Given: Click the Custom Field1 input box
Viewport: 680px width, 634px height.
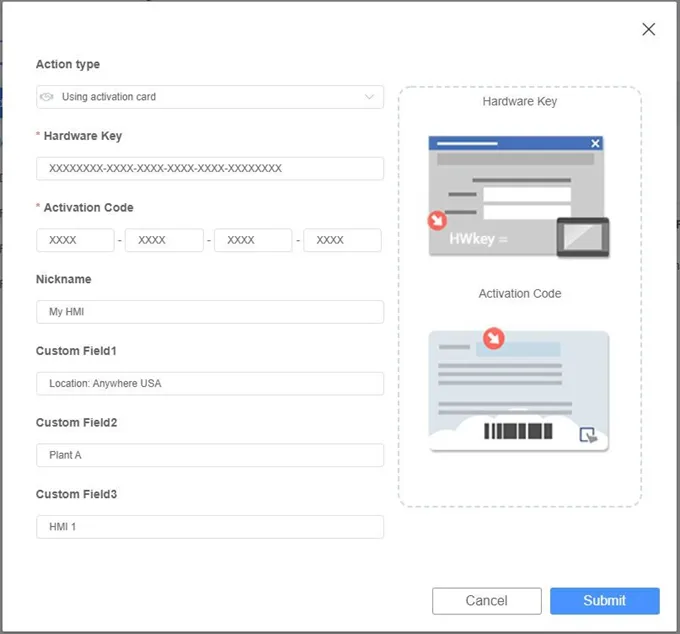Looking at the screenshot, I should 210,383.
